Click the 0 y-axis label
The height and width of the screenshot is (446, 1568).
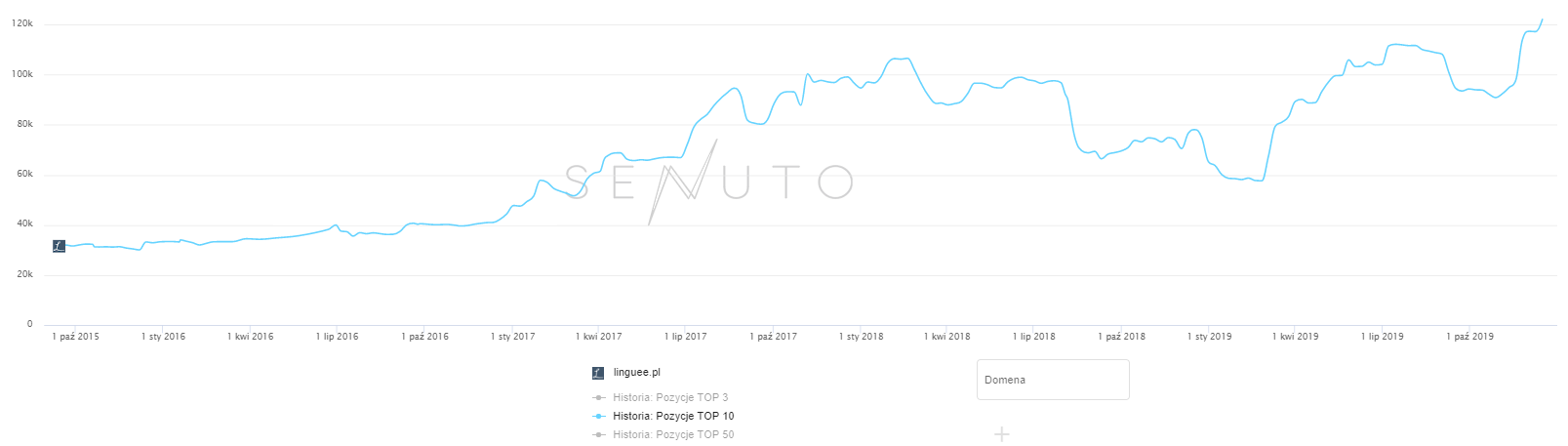(30, 324)
